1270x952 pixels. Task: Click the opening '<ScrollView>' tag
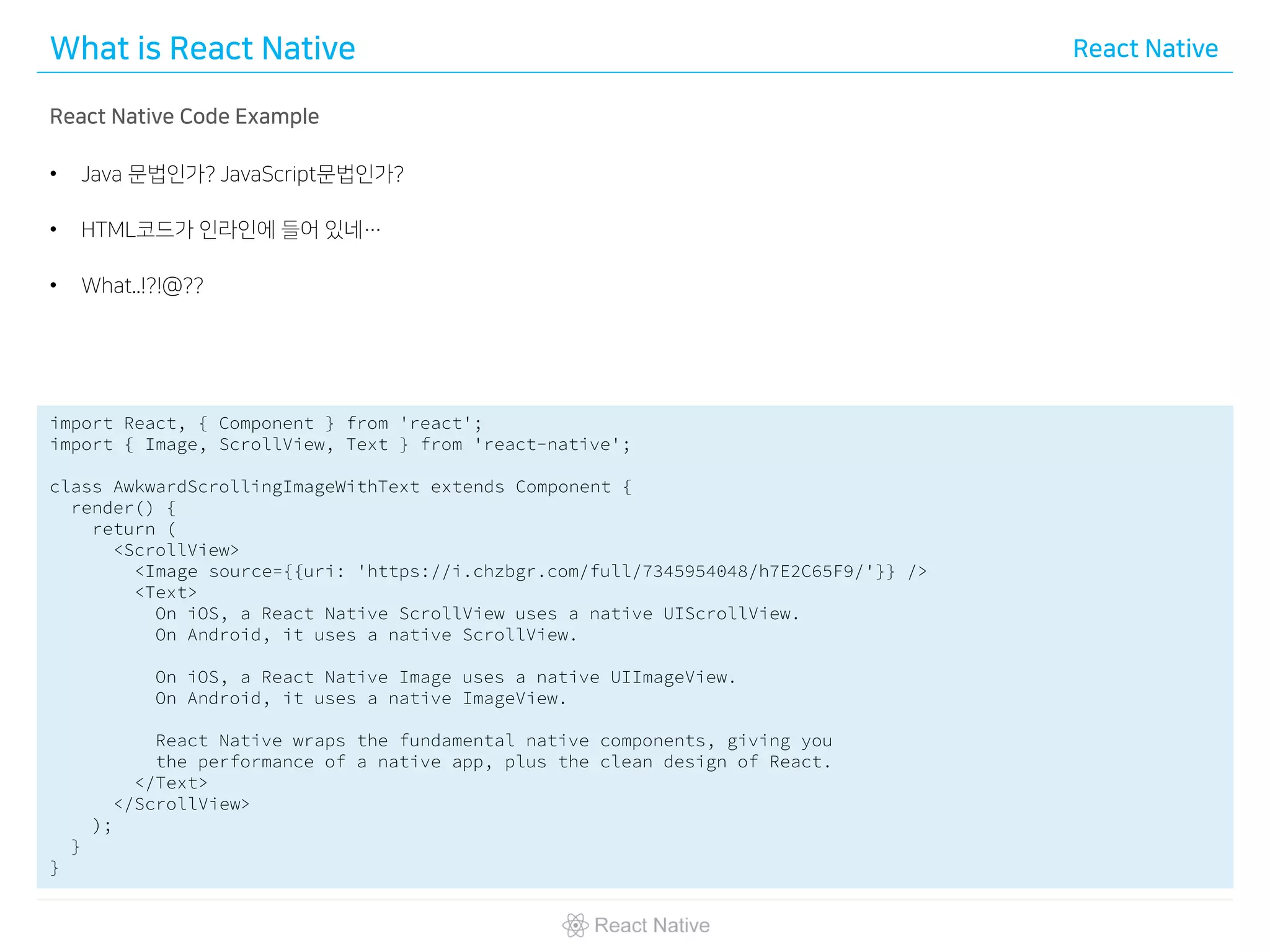(x=177, y=550)
